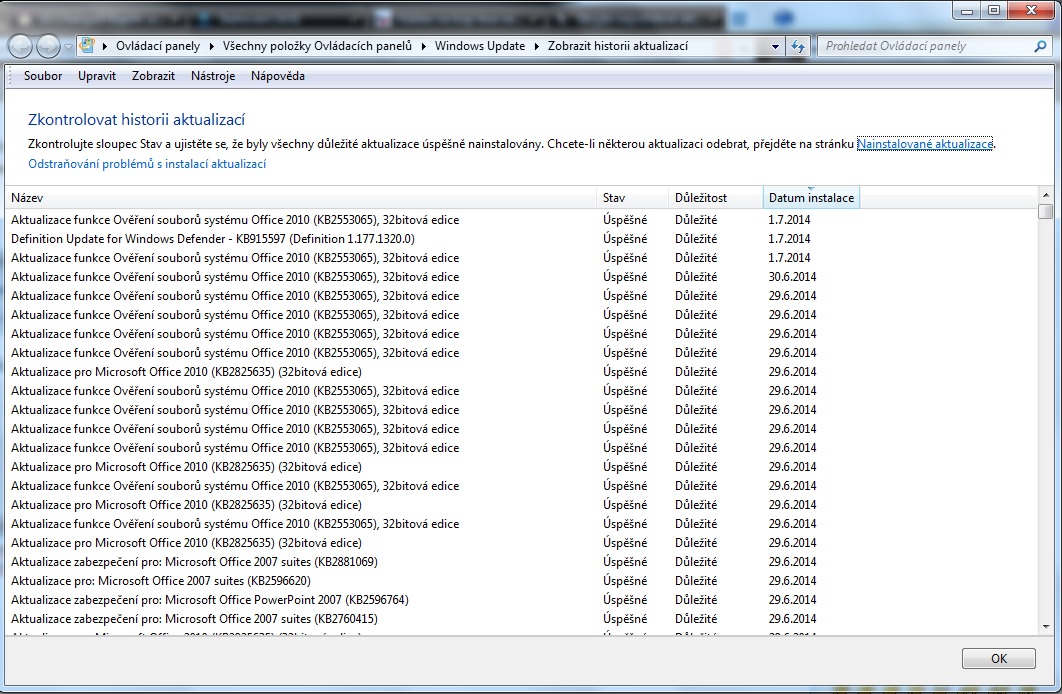The image size is (1062, 694).
Task: Sort by Datum instalace column header
Action: (811, 198)
